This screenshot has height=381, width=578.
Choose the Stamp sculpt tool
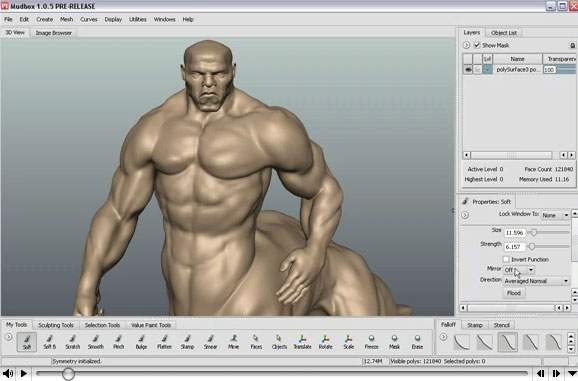[187, 342]
